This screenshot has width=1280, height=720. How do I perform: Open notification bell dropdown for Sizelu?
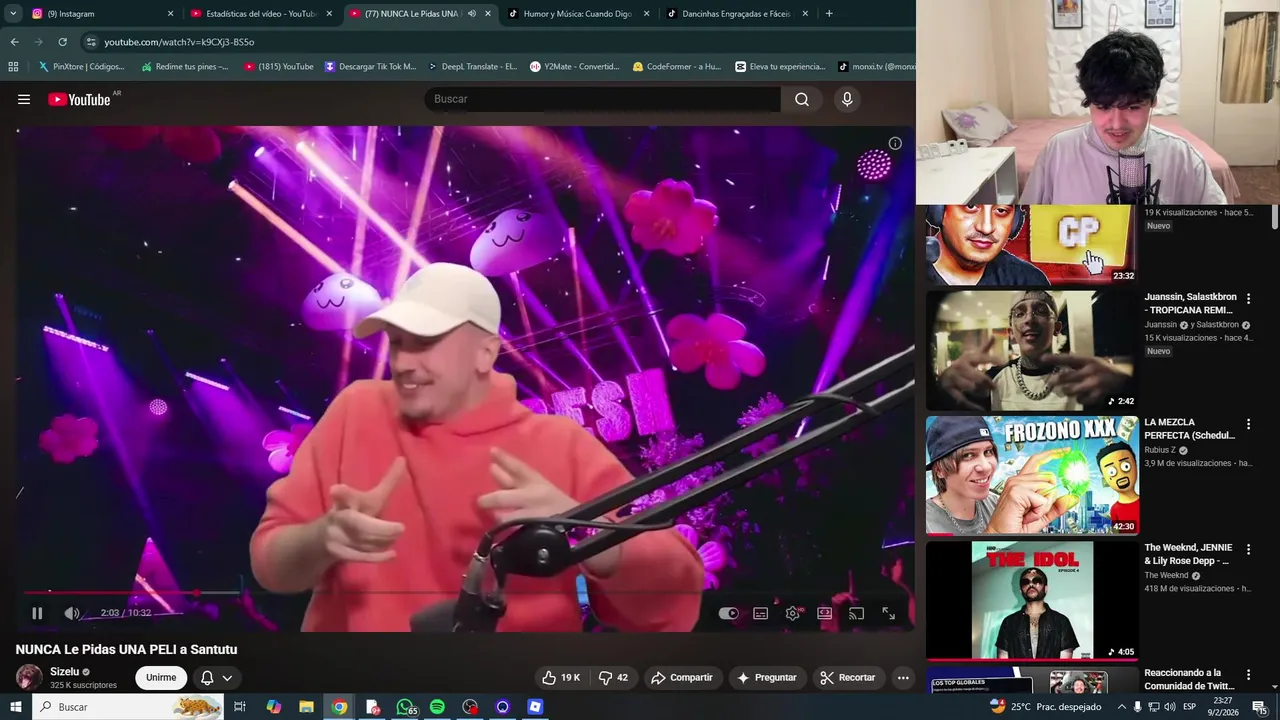217,677
